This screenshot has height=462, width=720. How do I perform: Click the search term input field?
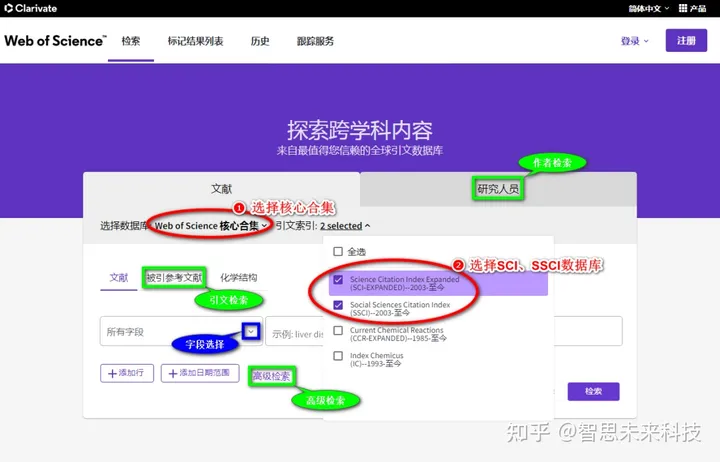pyautogui.click(x=444, y=331)
